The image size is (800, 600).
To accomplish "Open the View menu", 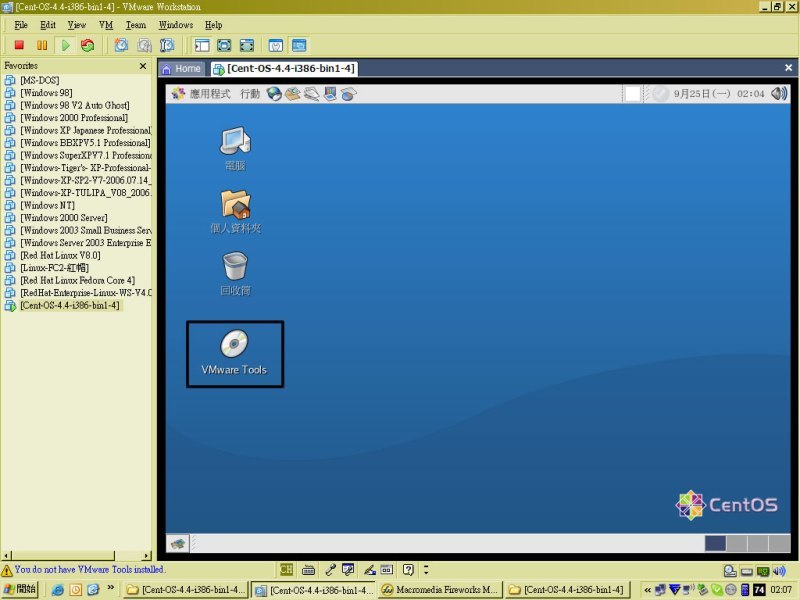I will pyautogui.click(x=77, y=25).
